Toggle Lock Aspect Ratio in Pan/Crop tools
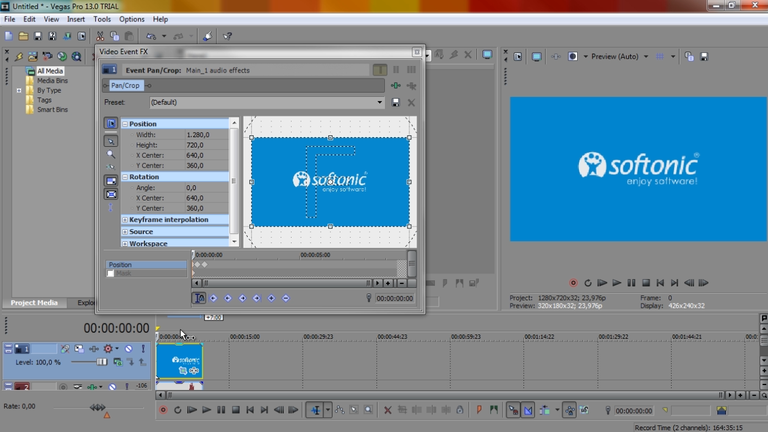Image resolution: width=768 pixels, height=432 pixels. 111,181
